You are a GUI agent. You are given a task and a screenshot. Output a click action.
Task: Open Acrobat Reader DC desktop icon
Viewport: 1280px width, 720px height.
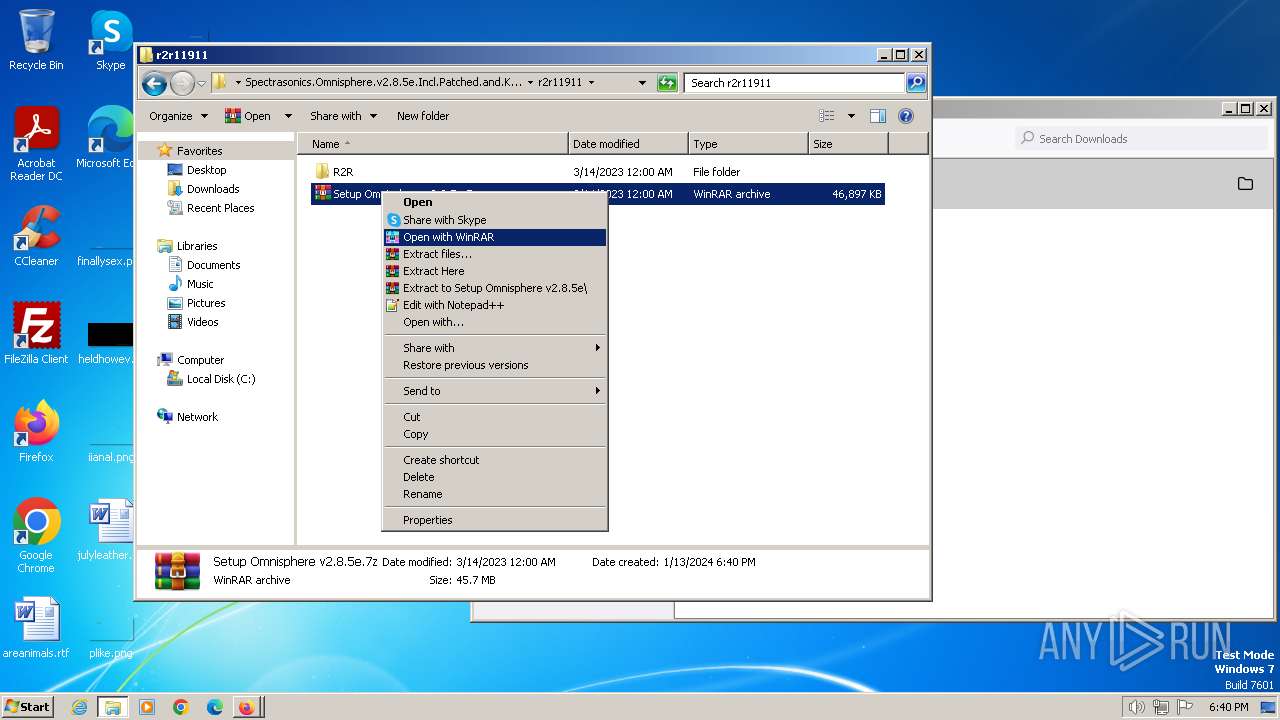click(x=36, y=144)
